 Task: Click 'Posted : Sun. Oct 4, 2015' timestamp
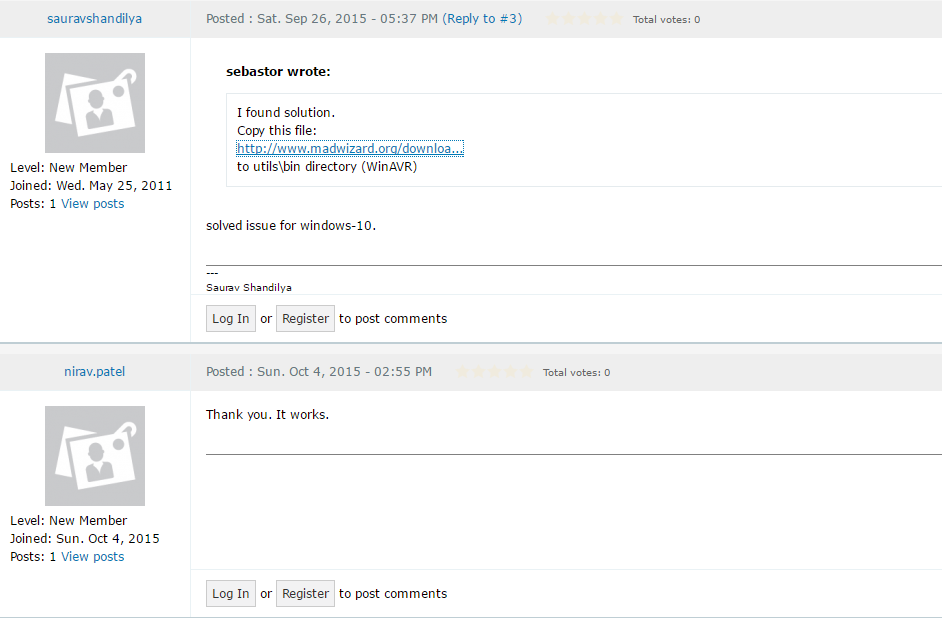tap(318, 372)
